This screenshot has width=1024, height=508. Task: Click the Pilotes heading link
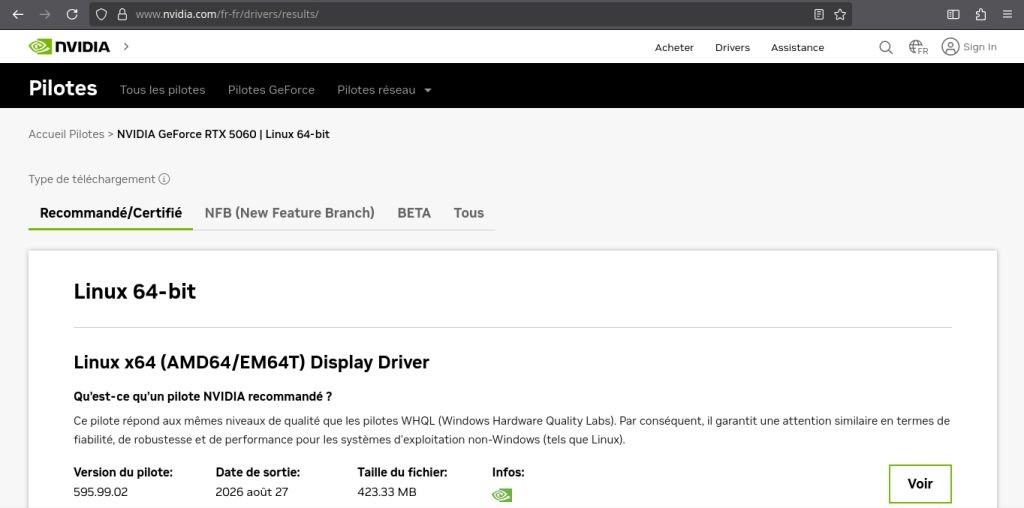tap(63, 88)
